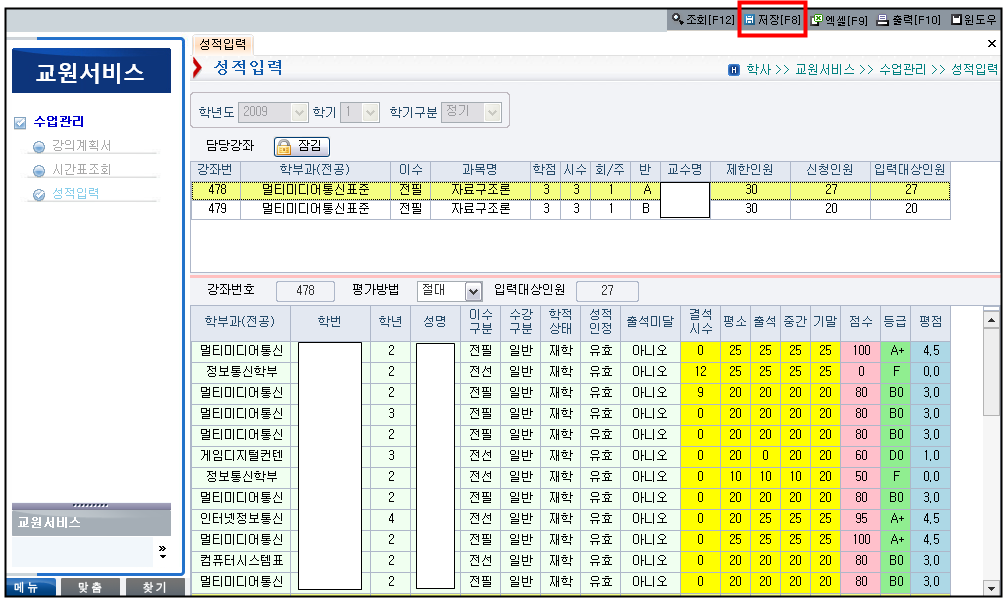Click the 평점 column header
This screenshot has height=601, width=1006.
coord(930,322)
